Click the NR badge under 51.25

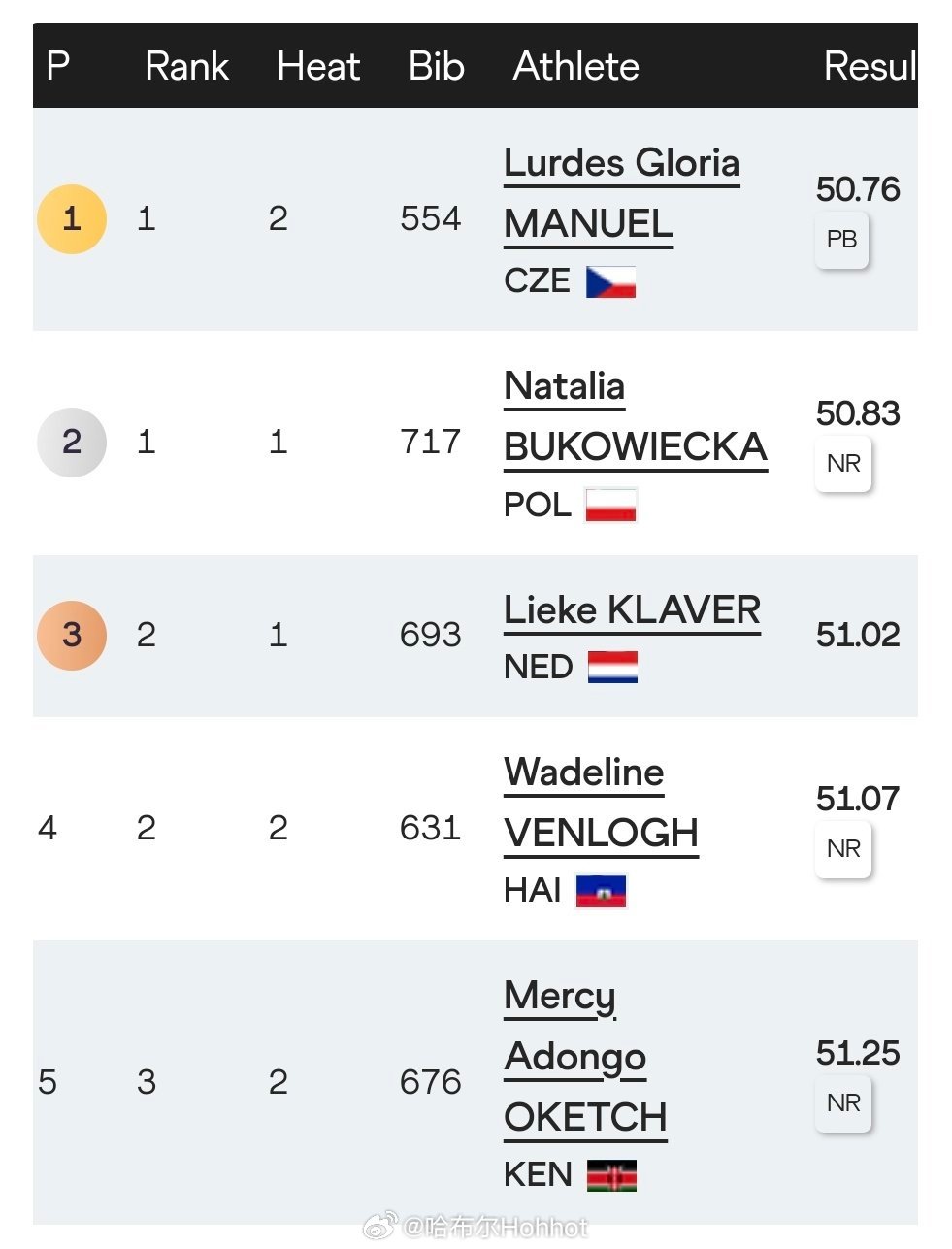(x=843, y=1103)
